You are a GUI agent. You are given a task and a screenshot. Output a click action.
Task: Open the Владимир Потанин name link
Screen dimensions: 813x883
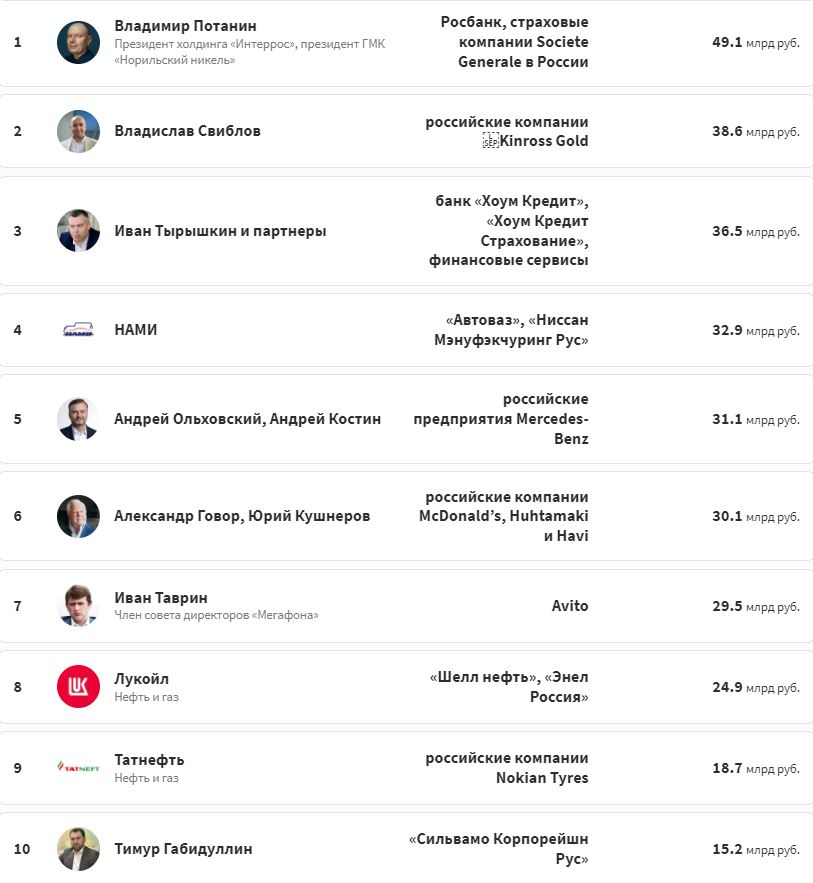[x=185, y=26]
